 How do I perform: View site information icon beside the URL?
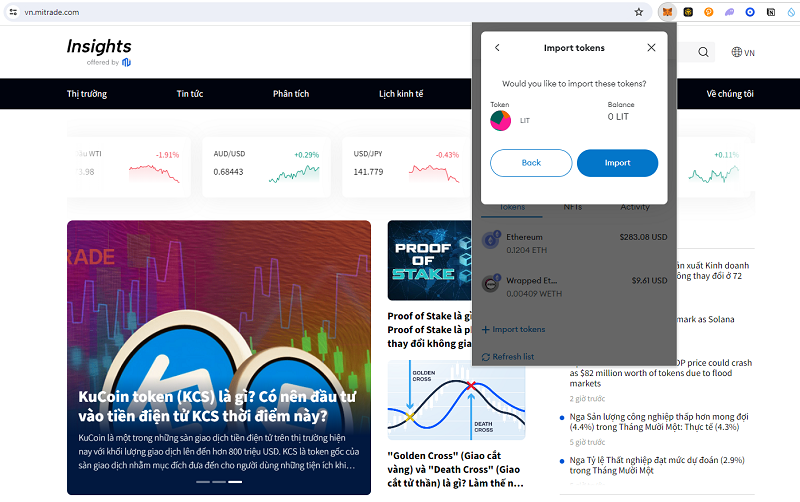(13, 12)
